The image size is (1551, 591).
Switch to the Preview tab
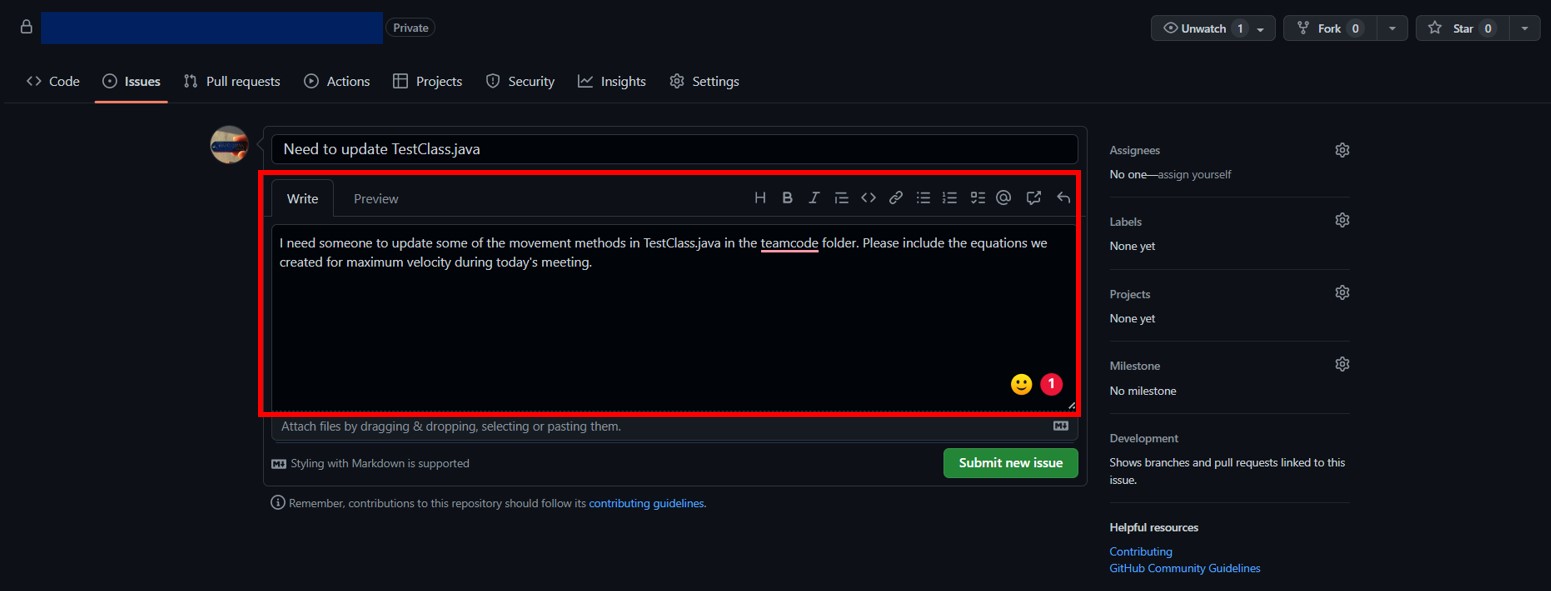point(376,198)
